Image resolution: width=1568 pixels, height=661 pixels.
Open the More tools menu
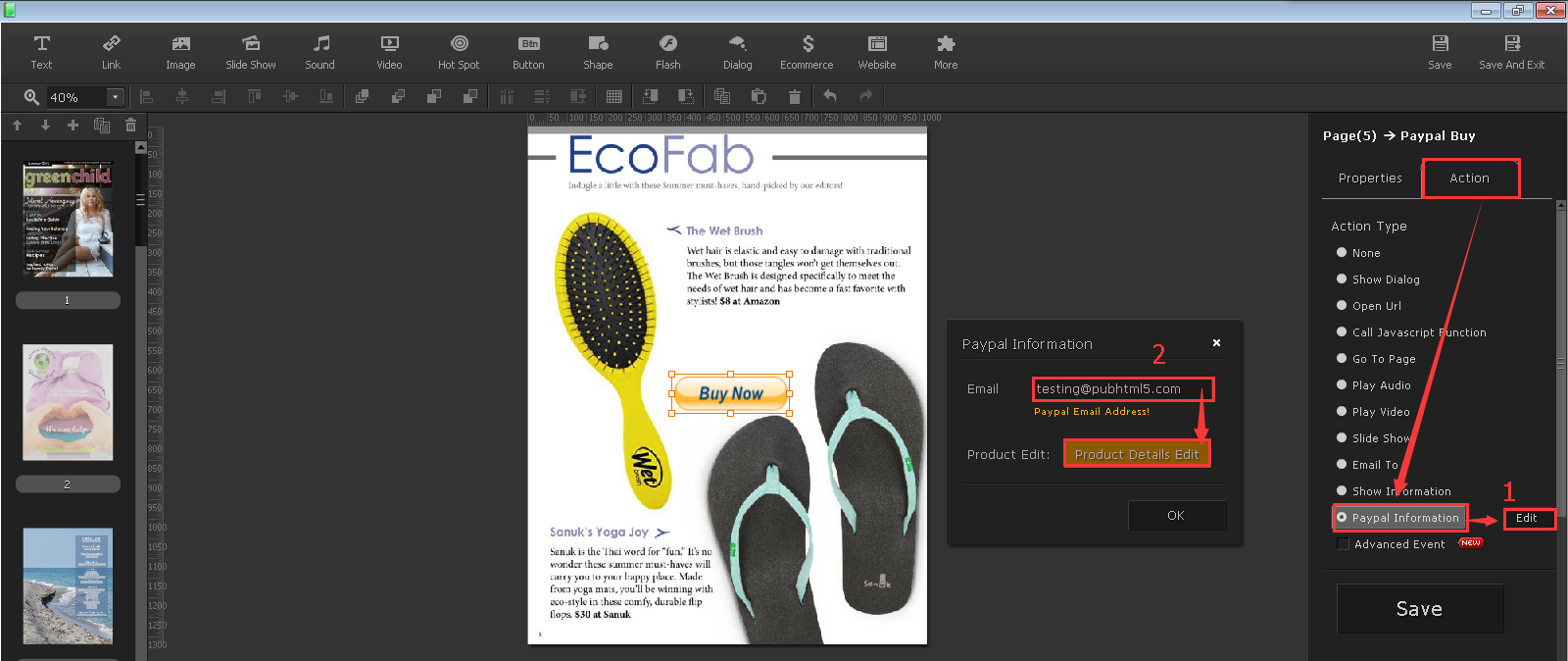coord(946,52)
